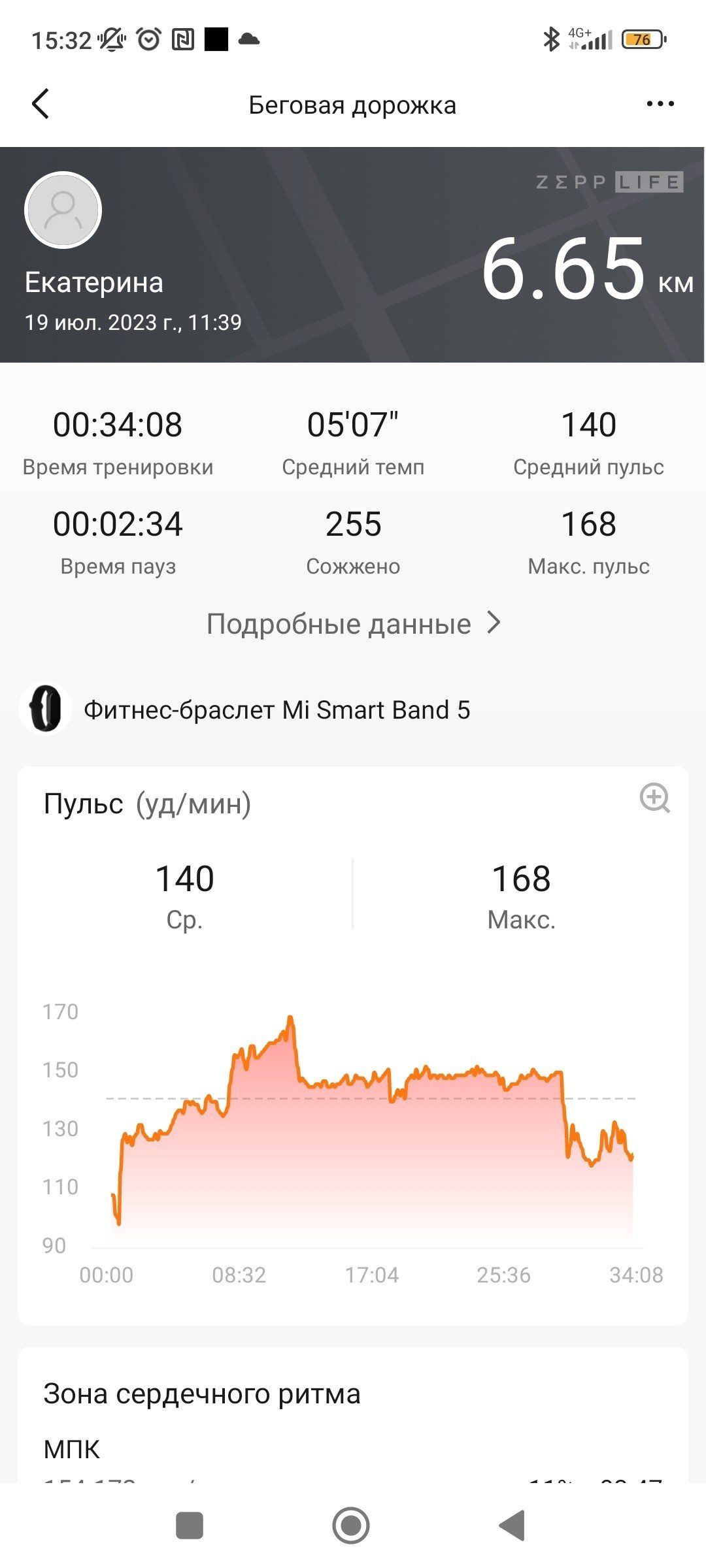Open the three-dots overflow menu
Screen dimensions: 706x1568
[x=660, y=104]
